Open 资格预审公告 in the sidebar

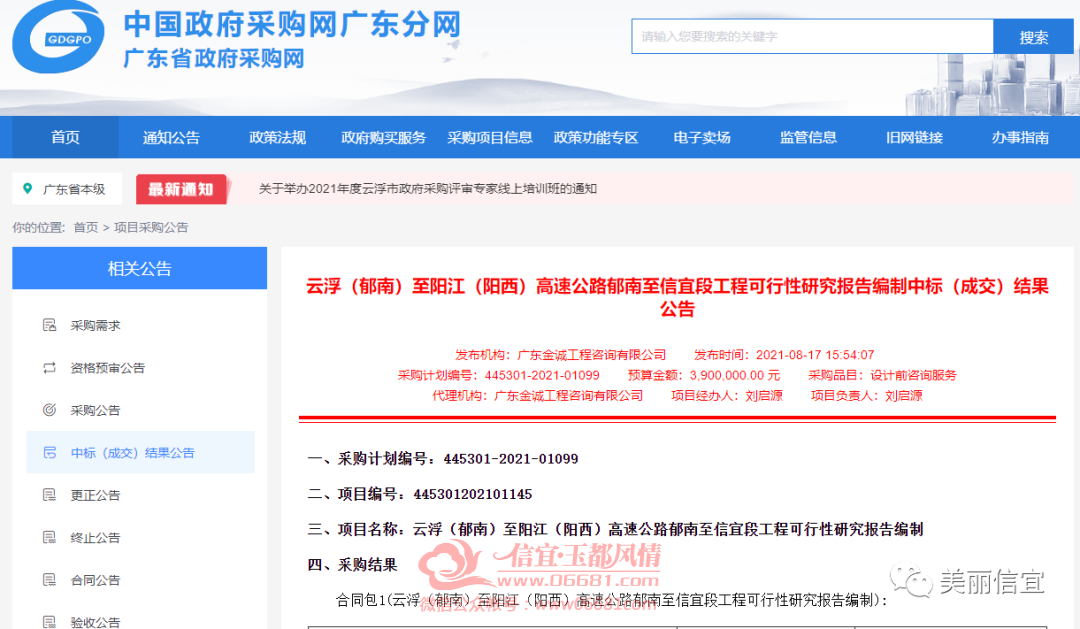[x=107, y=368]
